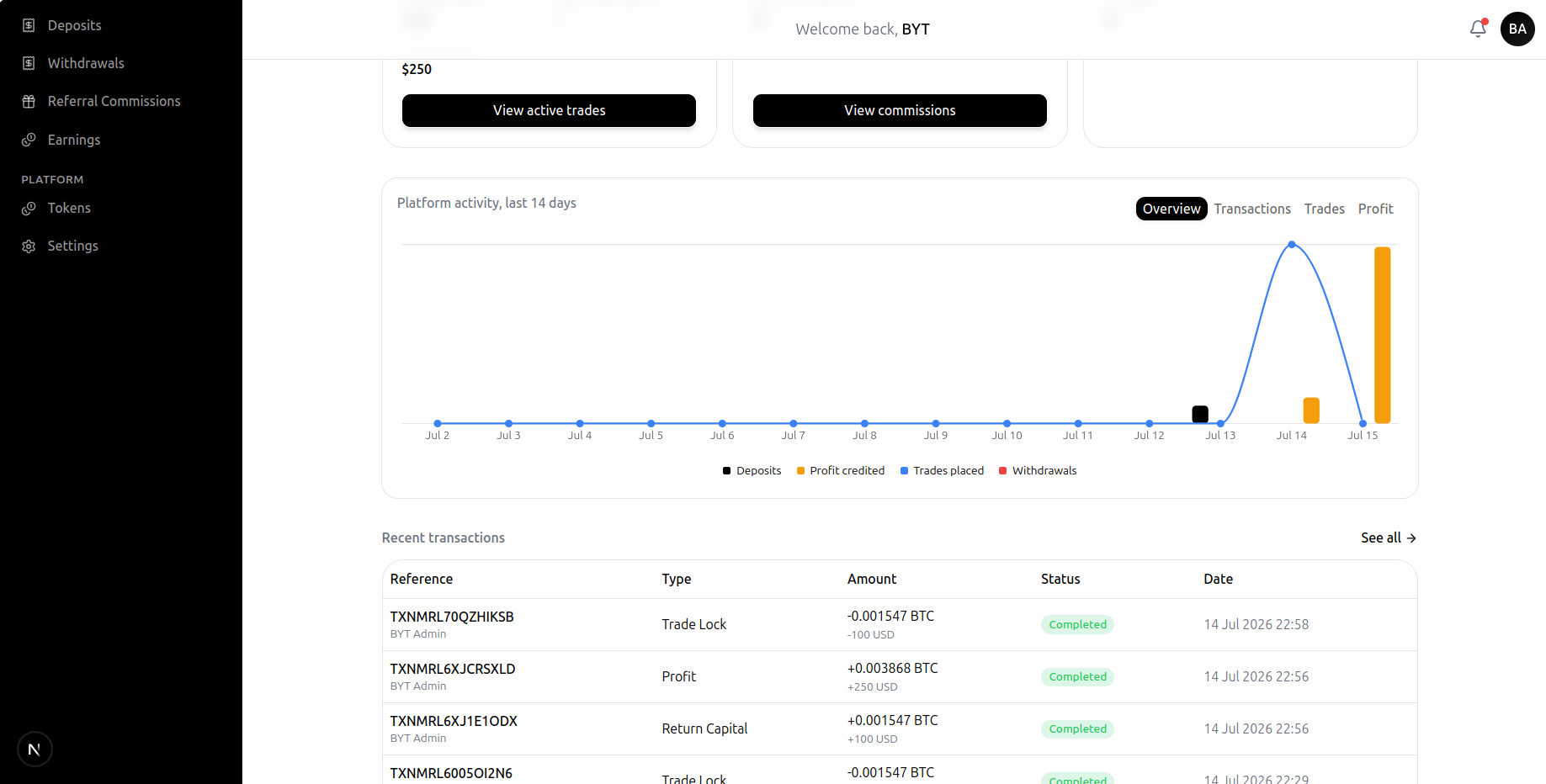Click the Type column header
This screenshot has width=1546, height=784.
(x=677, y=579)
